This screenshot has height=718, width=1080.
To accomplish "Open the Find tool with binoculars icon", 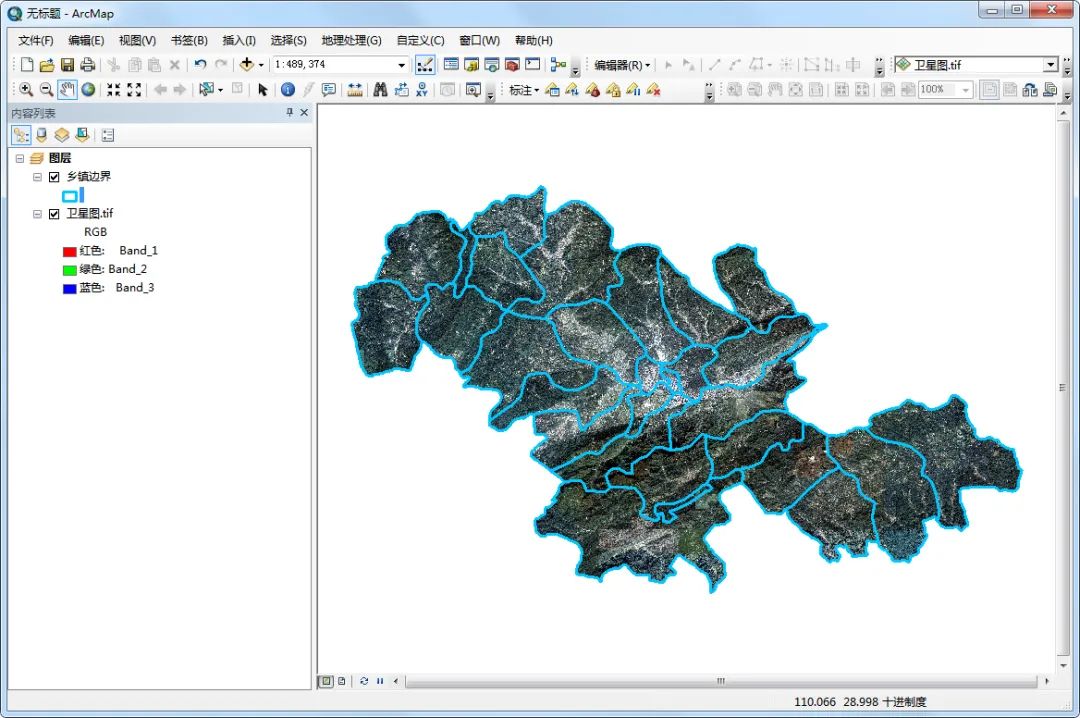I will 381,89.
